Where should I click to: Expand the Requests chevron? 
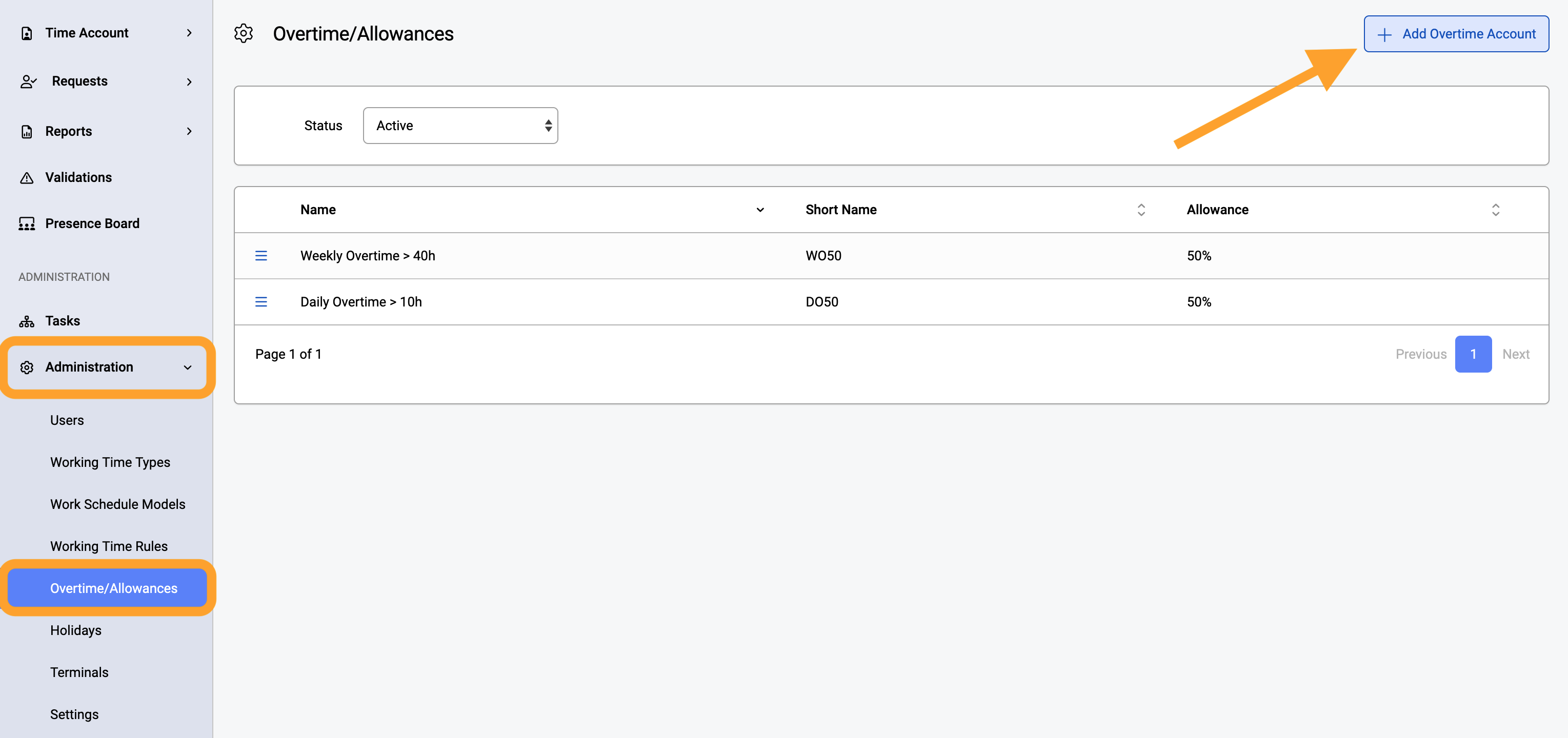click(189, 81)
